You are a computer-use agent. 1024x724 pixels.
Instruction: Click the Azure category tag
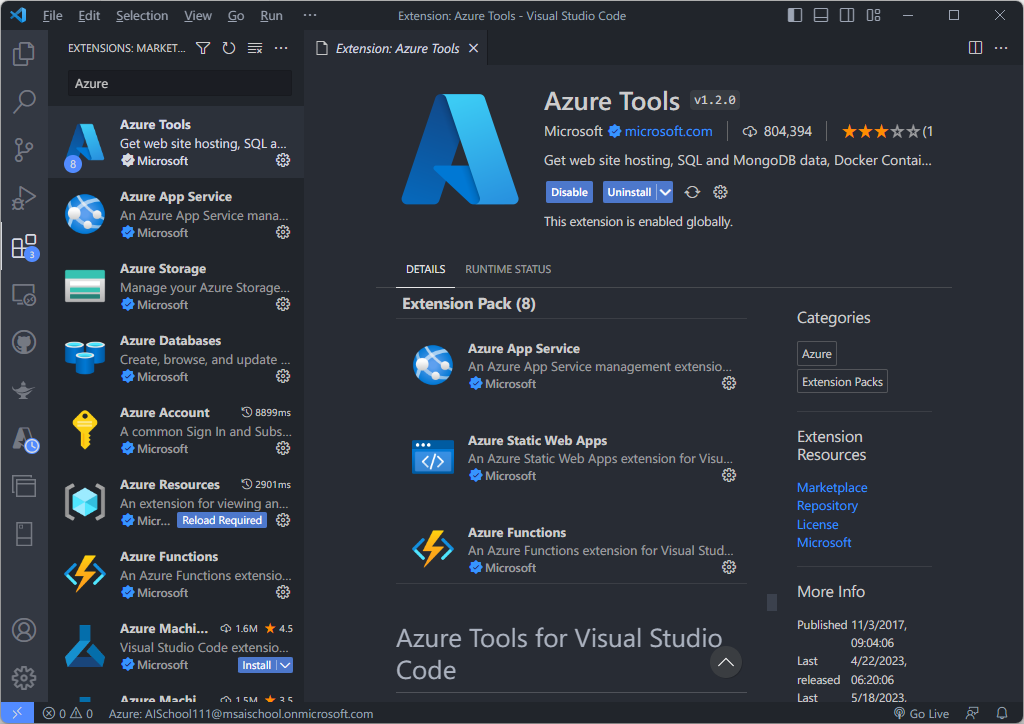(816, 353)
